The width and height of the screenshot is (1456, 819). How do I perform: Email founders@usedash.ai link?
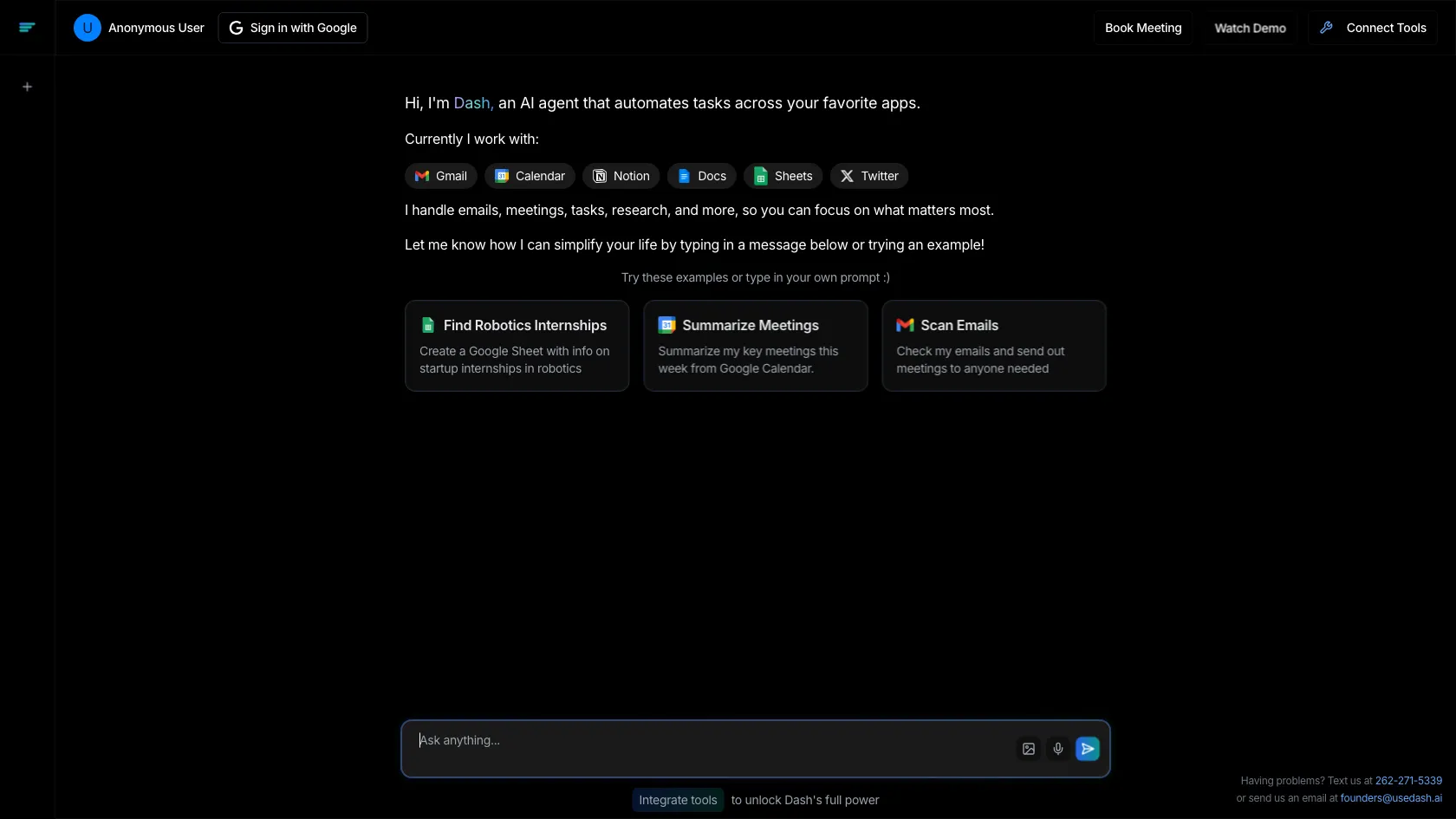click(1391, 798)
